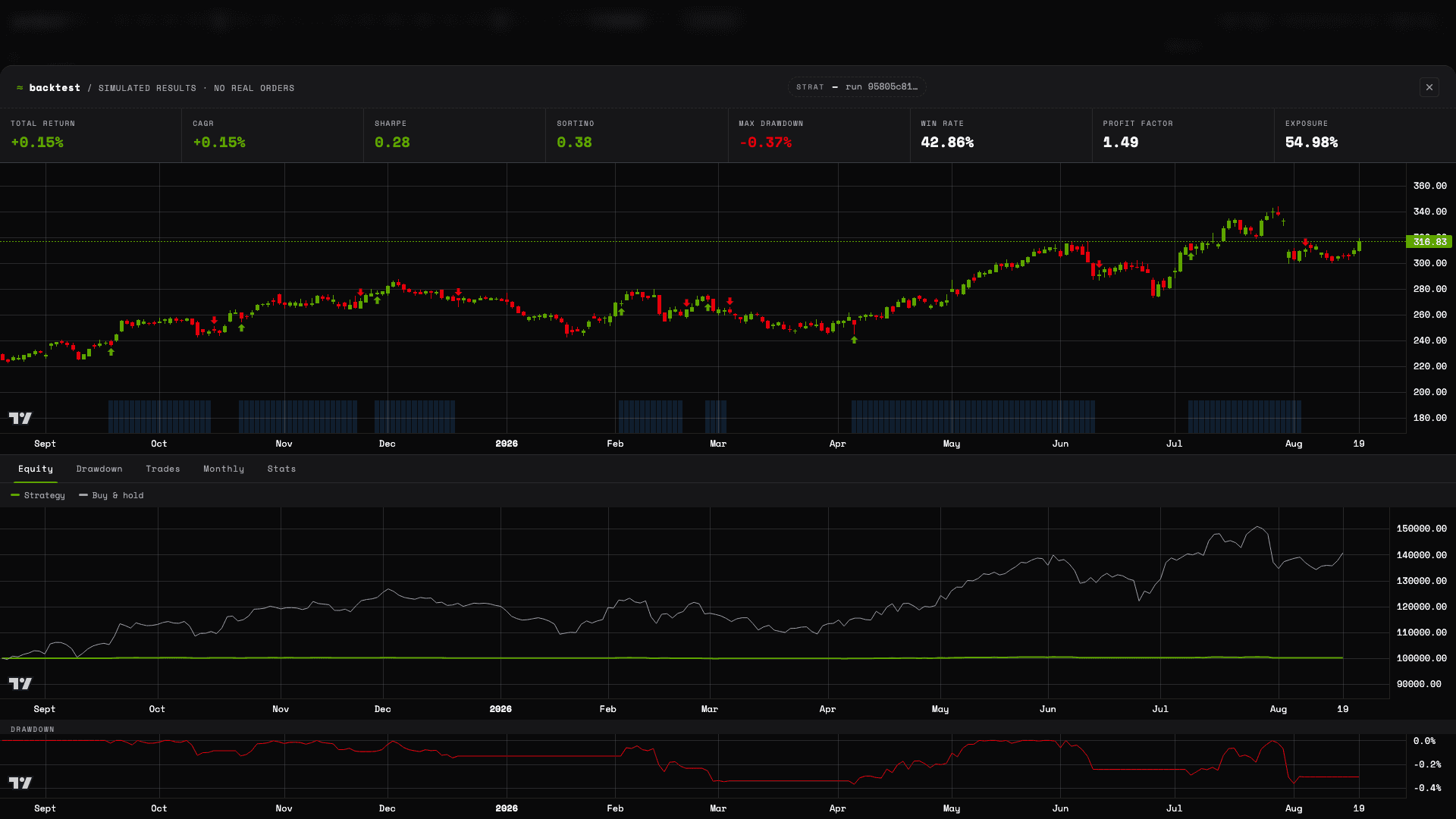Click the DRAWDOWN section heading
Viewport: 1456px width, 819px height.
tap(33, 730)
